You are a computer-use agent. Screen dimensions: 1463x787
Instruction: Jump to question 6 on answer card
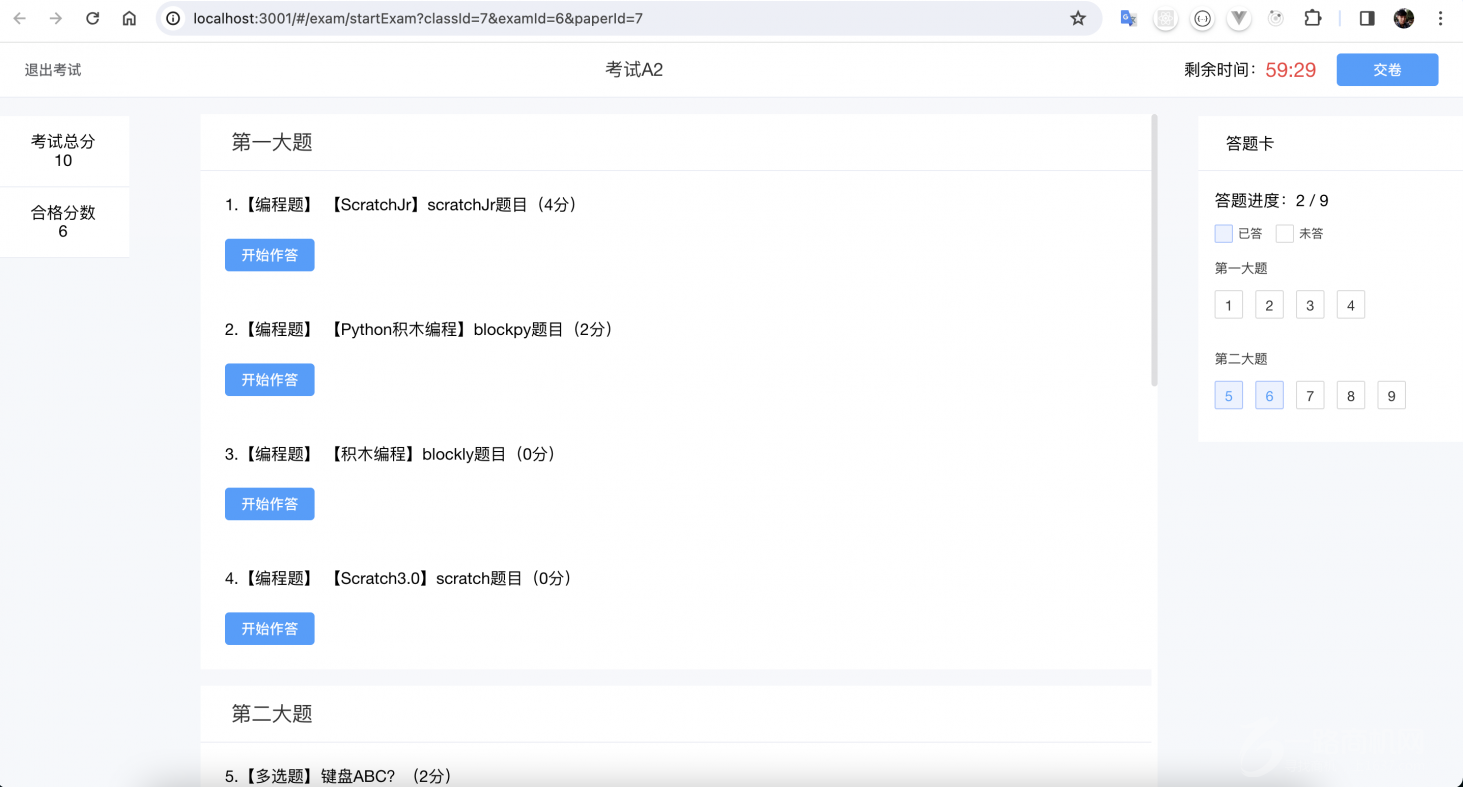pyautogui.click(x=1269, y=396)
